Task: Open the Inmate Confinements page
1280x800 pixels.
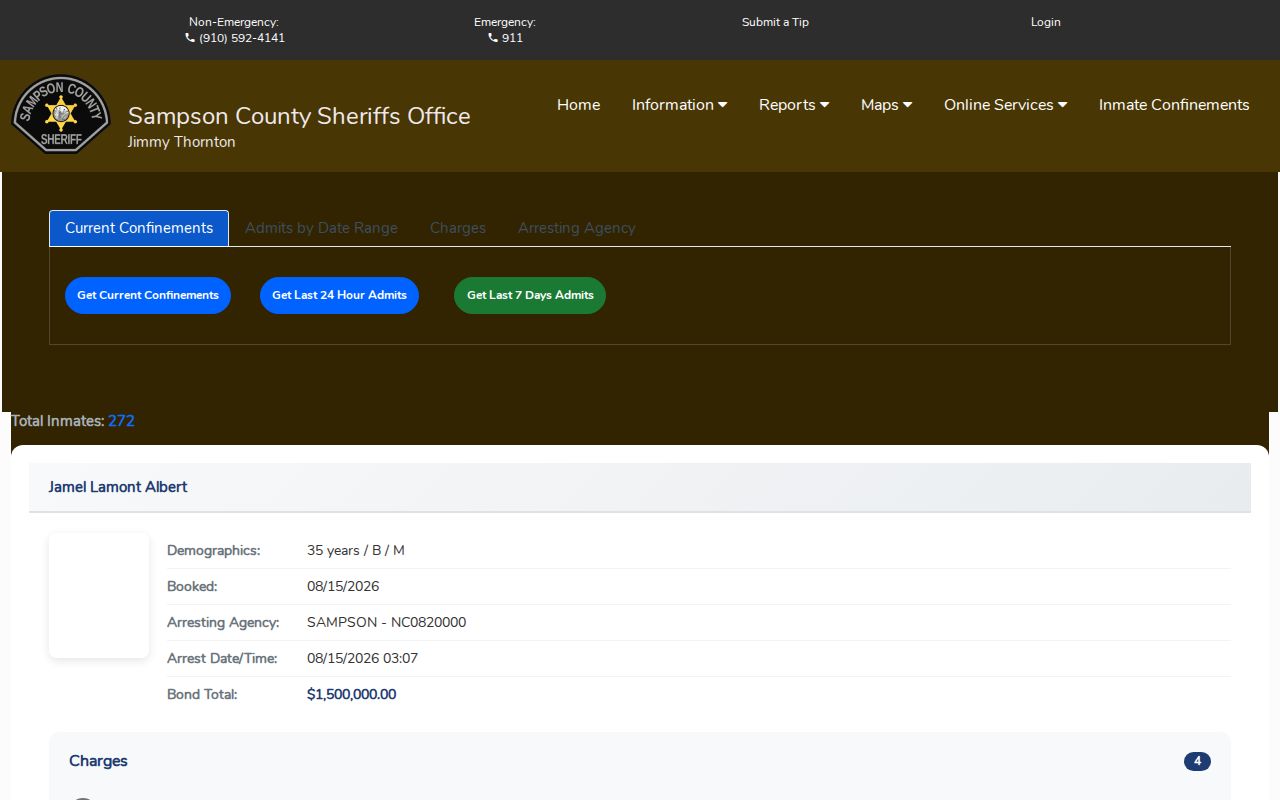Action: pos(1174,105)
